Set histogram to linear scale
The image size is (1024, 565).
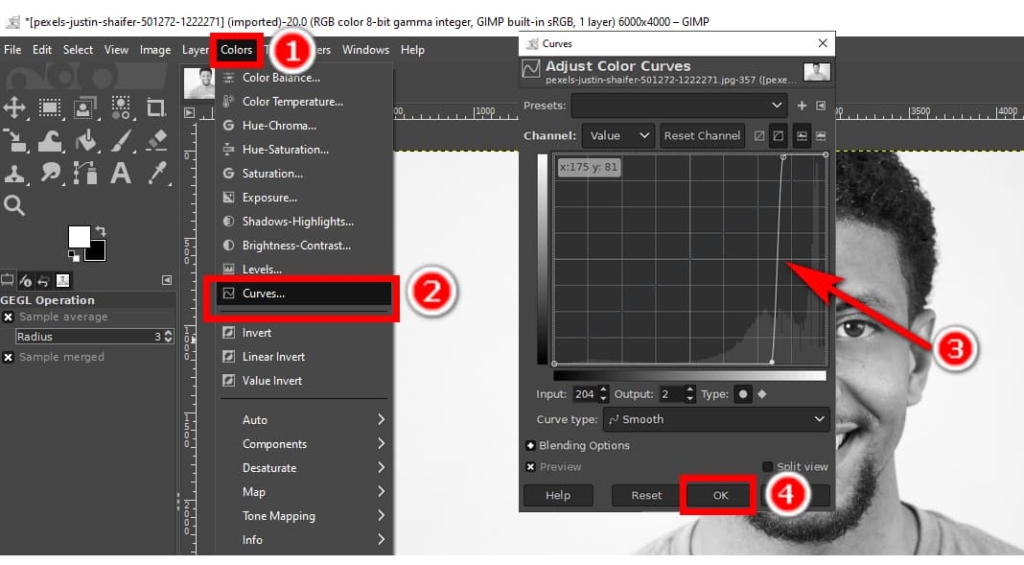coord(801,136)
